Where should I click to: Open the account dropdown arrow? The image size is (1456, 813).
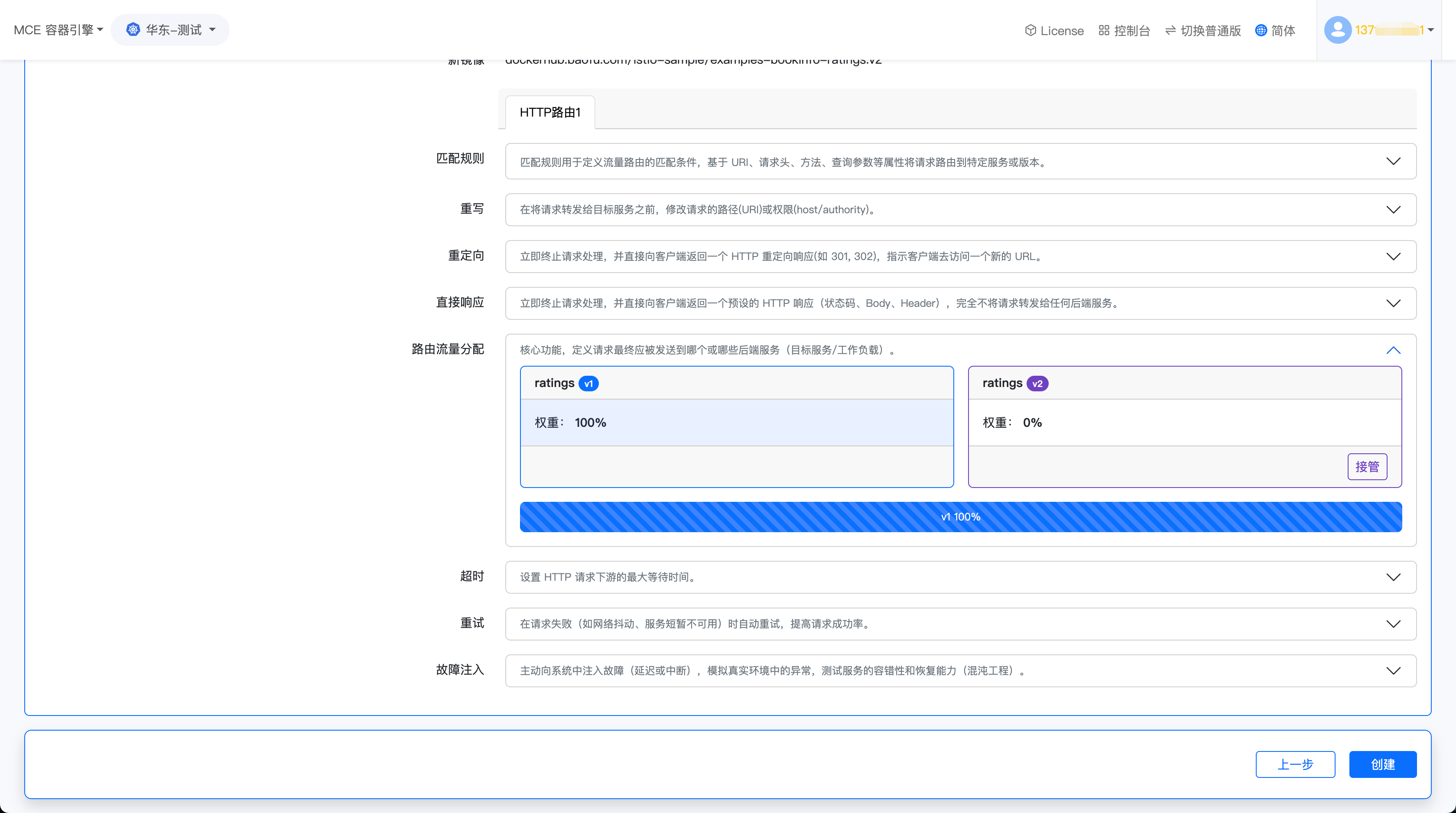pos(1430,30)
